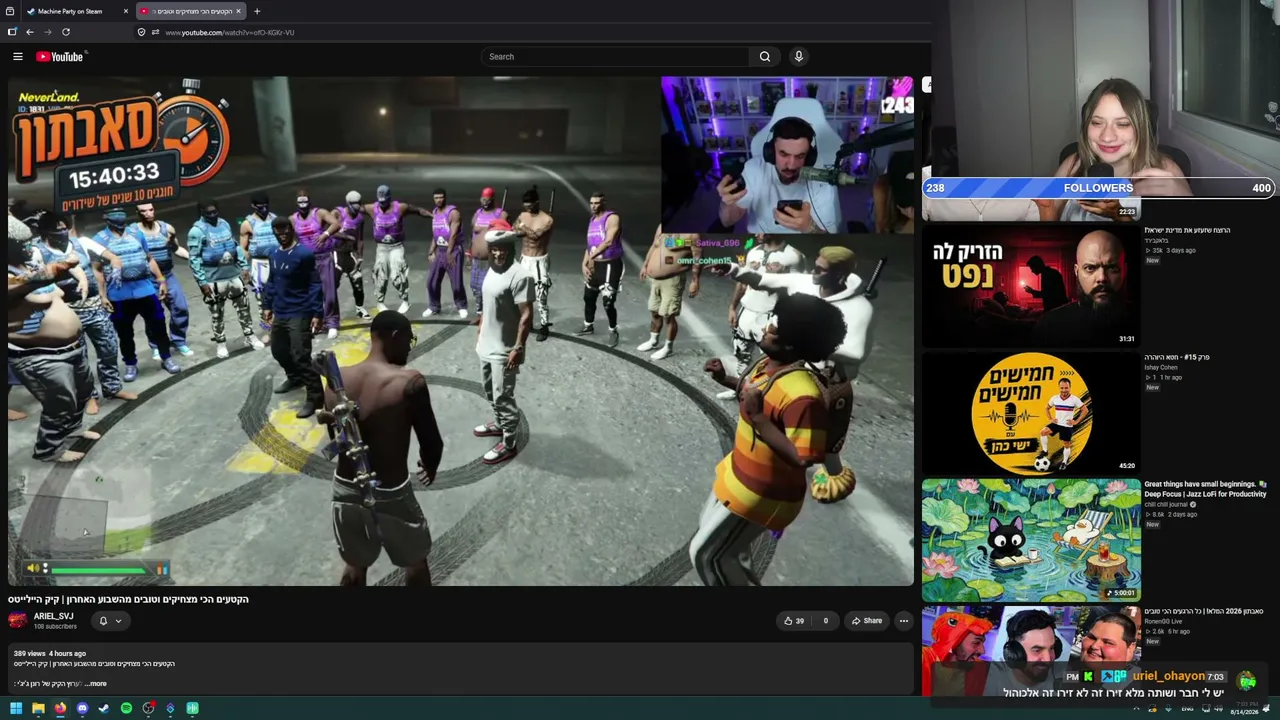The width and height of the screenshot is (1280, 720).
Task: Open the black cat lotus pond LoFi thumbnail
Action: pos(1030,540)
